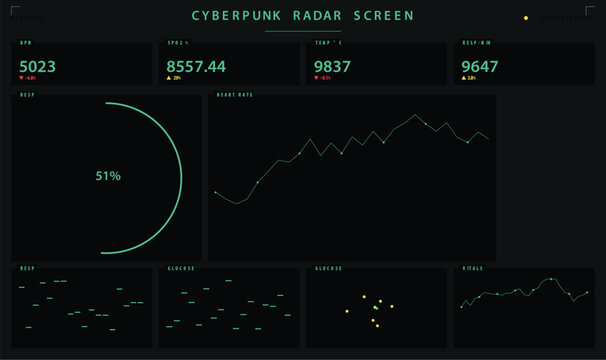
Task: Click the first data point on the VITALS line
Action: 461,307
